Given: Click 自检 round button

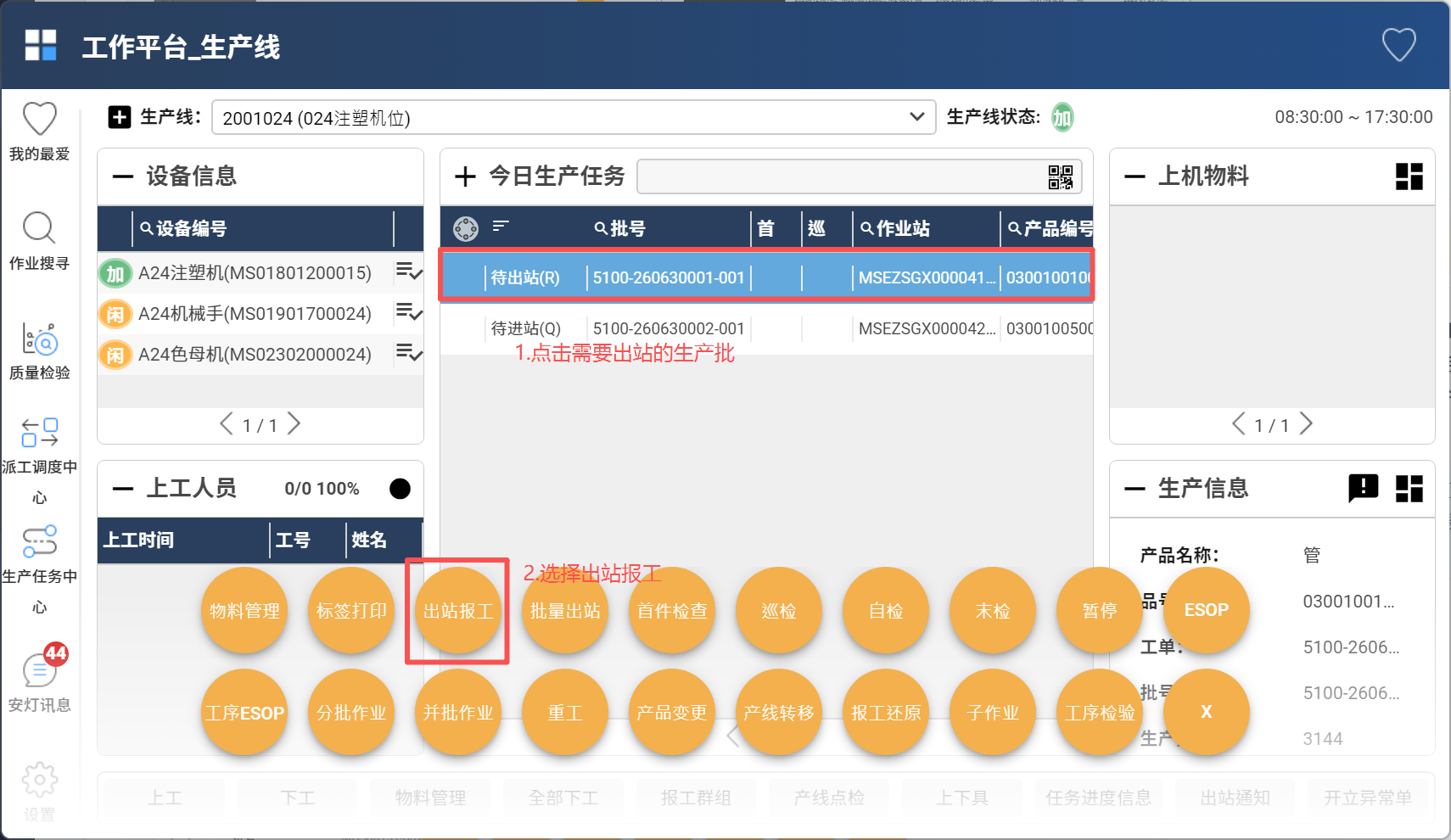Looking at the screenshot, I should pos(886,610).
